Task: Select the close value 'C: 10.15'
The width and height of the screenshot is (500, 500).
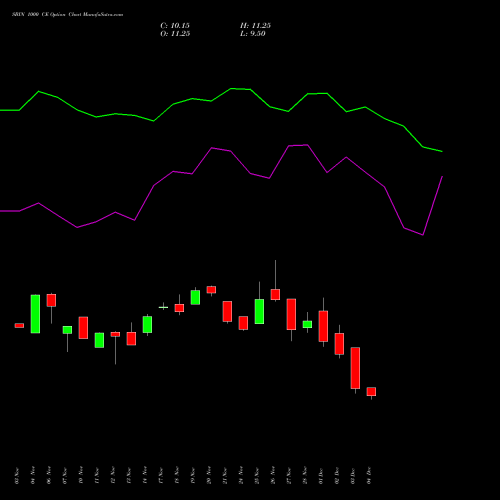Action: 175,26
